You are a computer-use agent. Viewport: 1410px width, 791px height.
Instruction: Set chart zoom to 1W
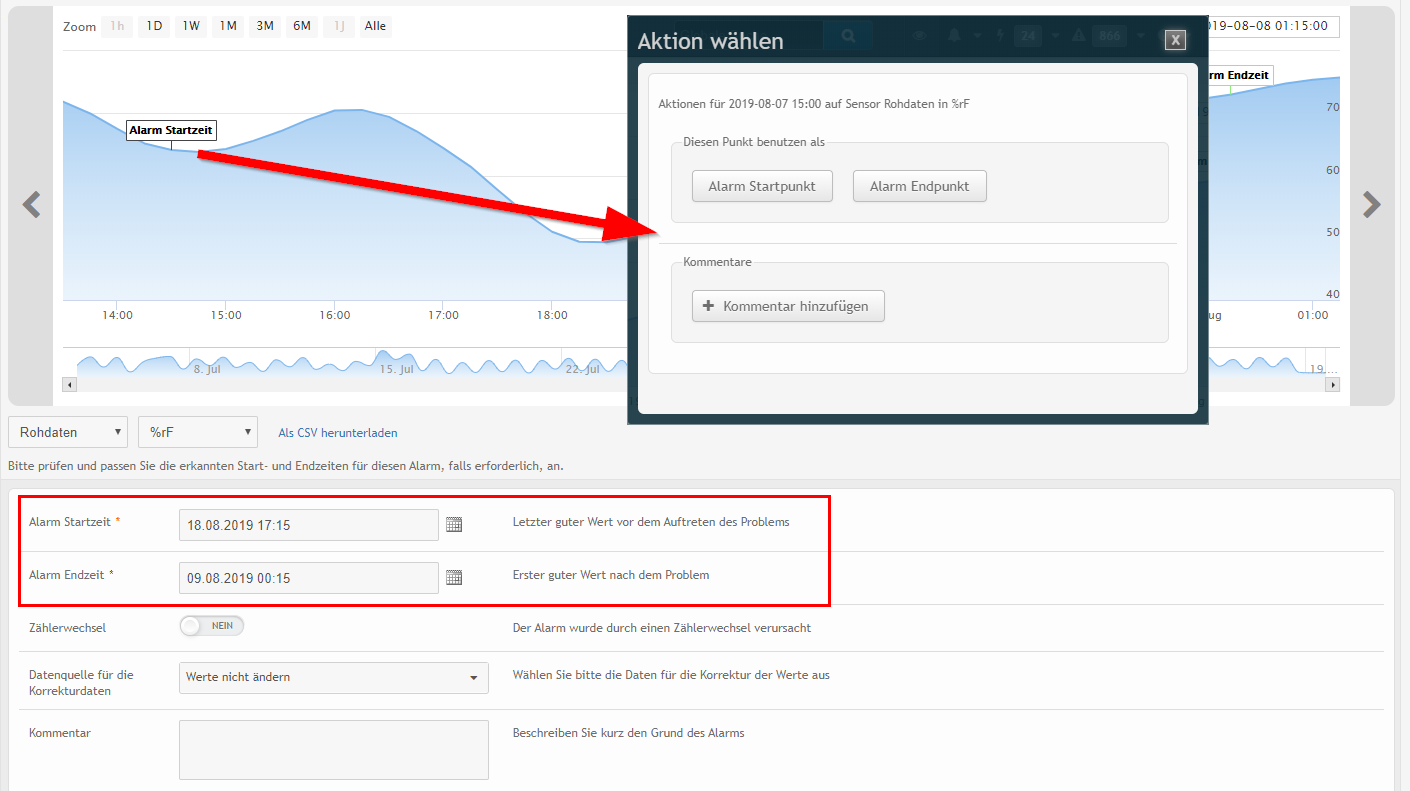coord(191,26)
